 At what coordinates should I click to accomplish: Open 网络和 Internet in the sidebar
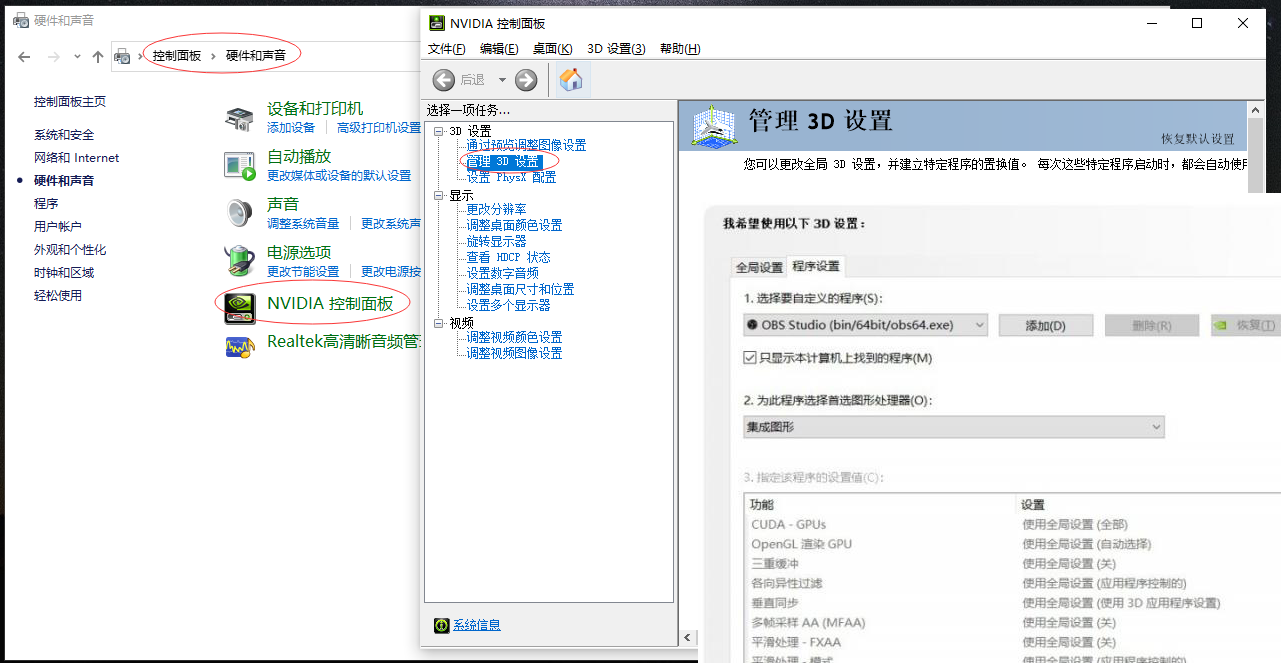pos(76,158)
